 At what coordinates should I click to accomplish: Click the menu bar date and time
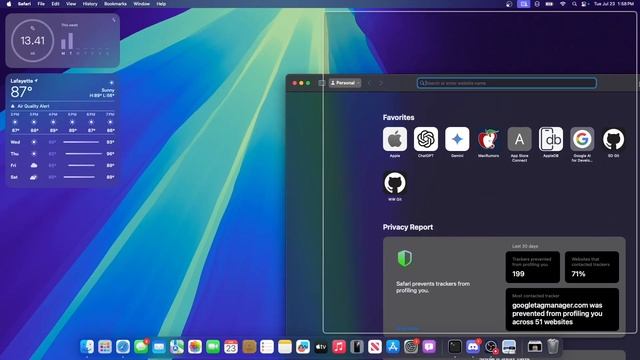click(614, 4)
